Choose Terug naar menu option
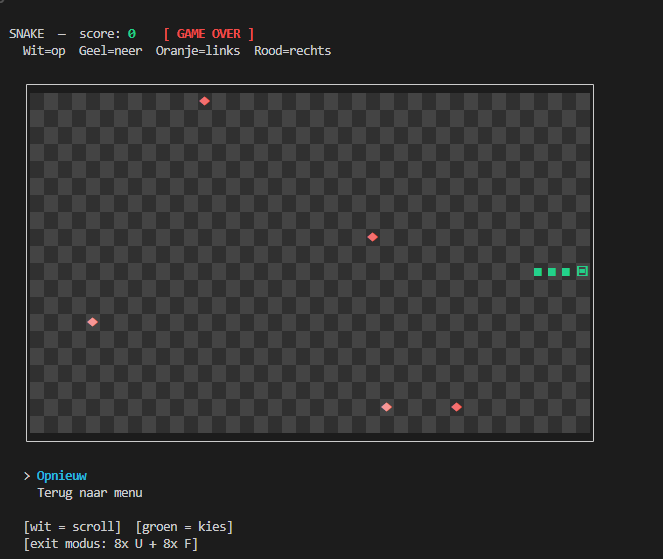The height and width of the screenshot is (559, 663). (90, 493)
